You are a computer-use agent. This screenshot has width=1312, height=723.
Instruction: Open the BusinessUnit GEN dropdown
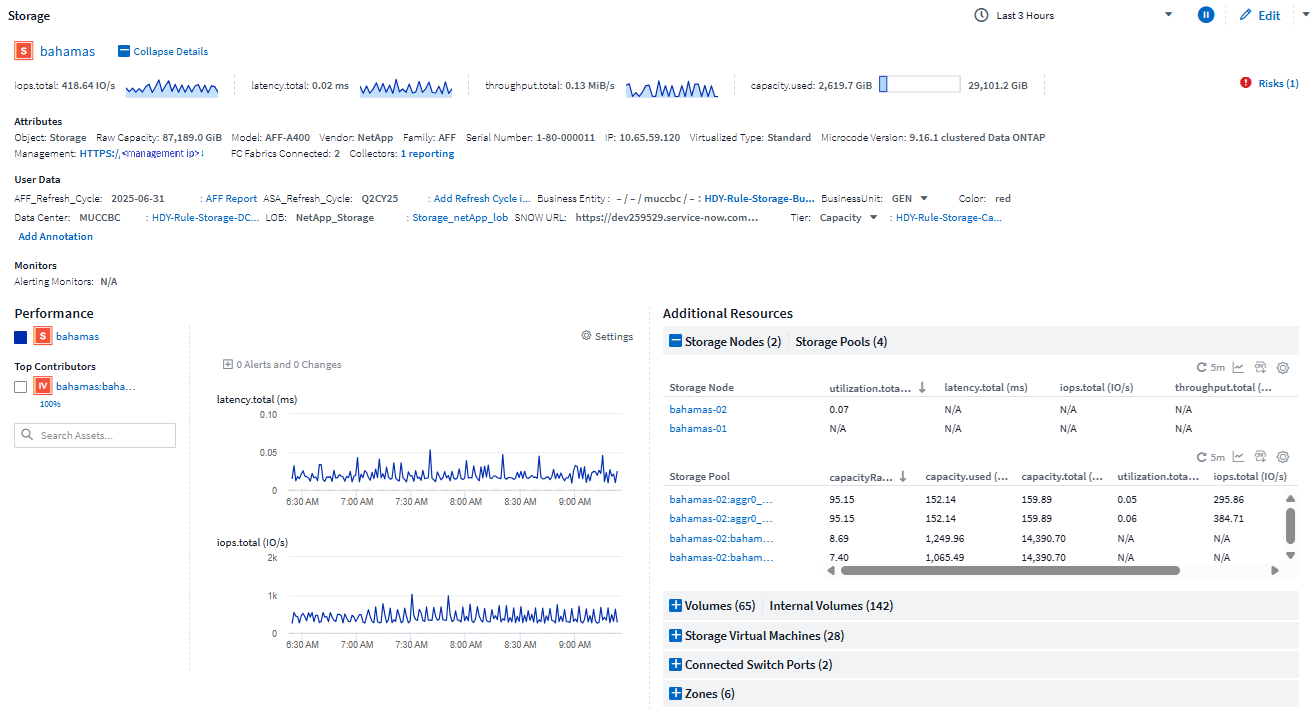coord(925,198)
